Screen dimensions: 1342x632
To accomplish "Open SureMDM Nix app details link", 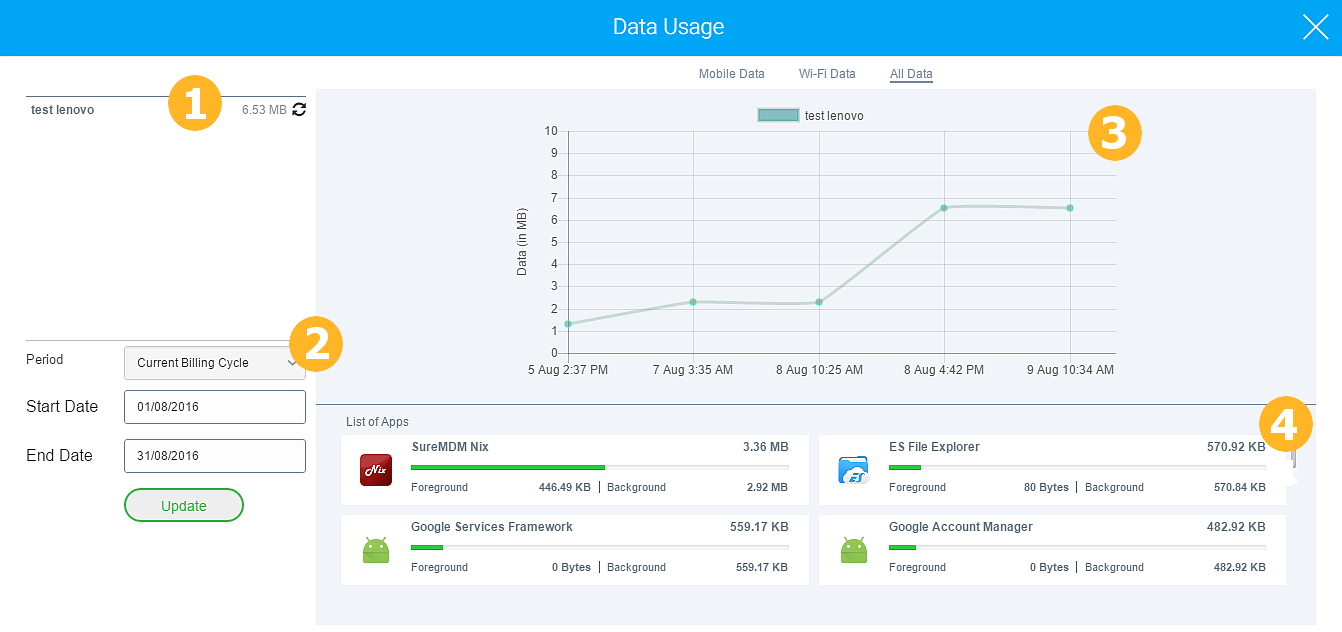I will pos(450,447).
